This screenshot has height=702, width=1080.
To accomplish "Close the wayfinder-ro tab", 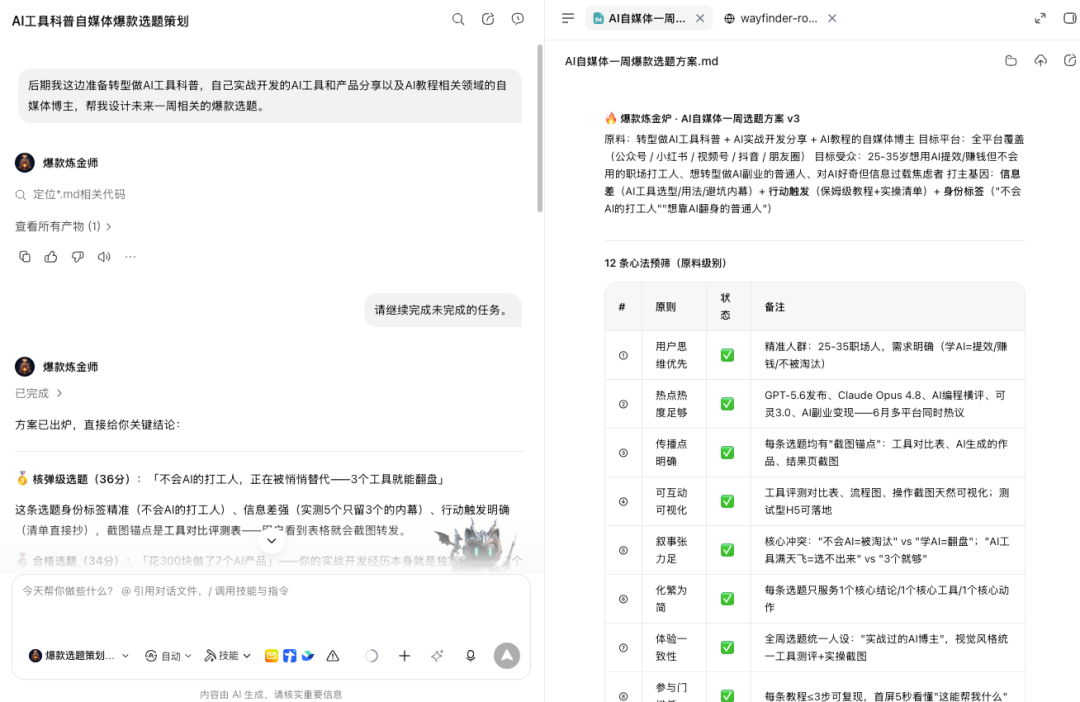I will point(832,19).
